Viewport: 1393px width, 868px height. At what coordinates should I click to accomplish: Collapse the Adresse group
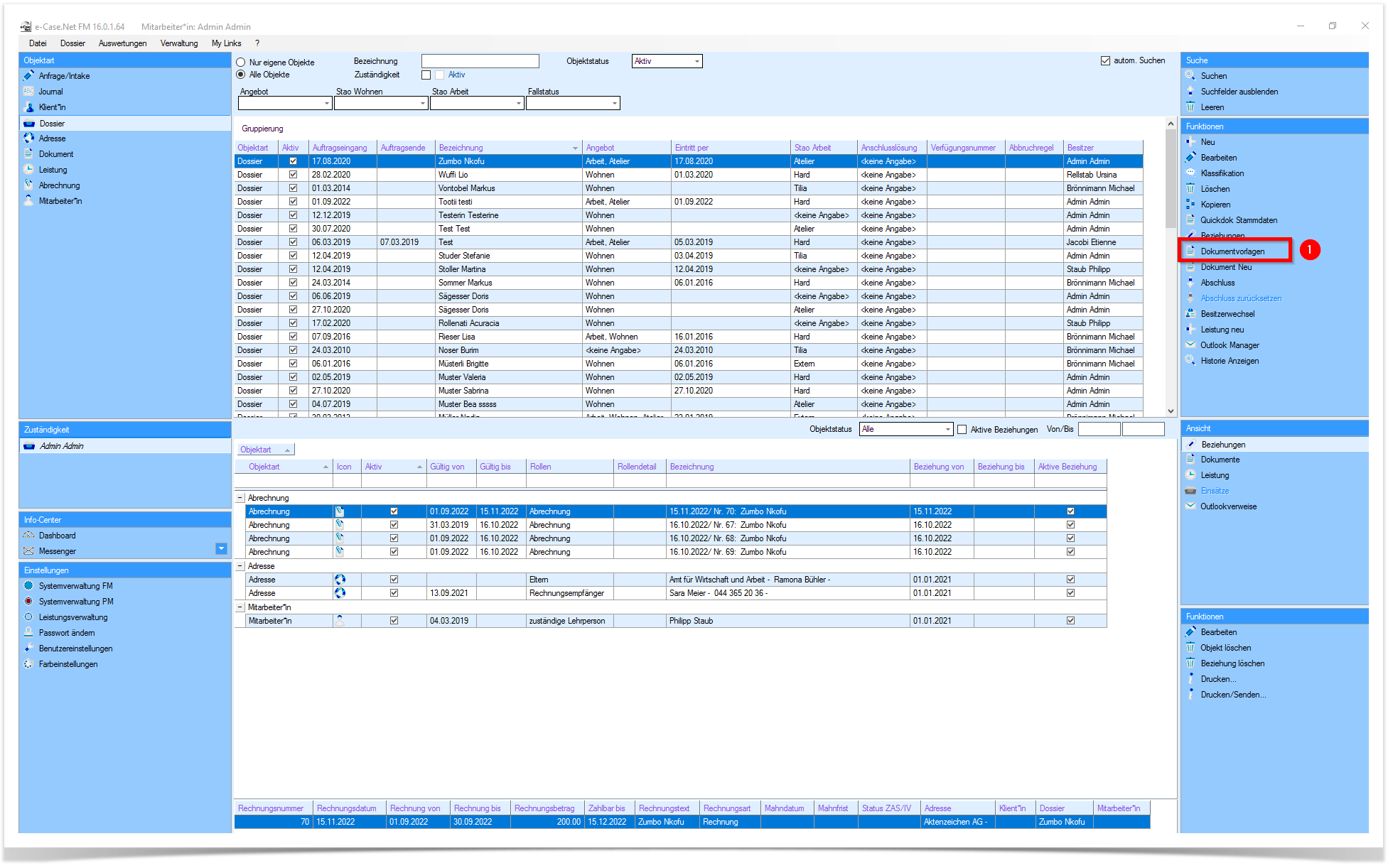tap(240, 566)
